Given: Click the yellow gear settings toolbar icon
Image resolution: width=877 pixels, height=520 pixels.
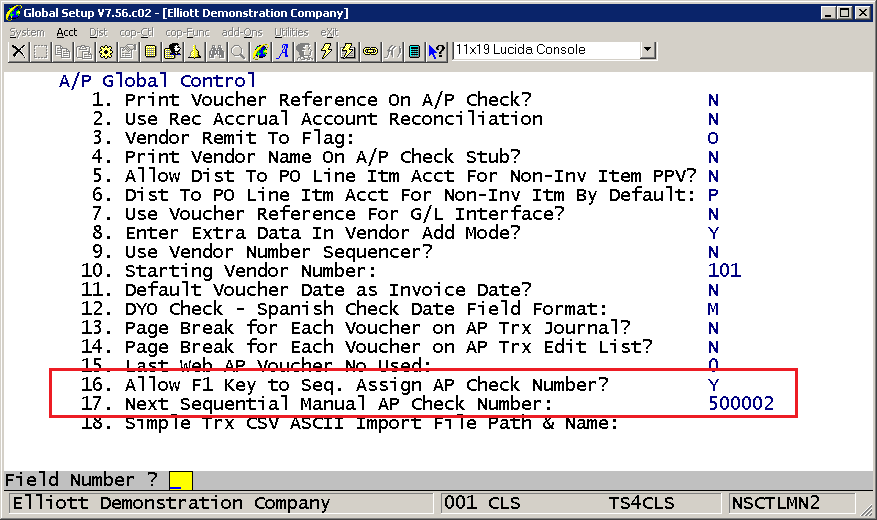Looking at the screenshot, I should (x=106, y=51).
